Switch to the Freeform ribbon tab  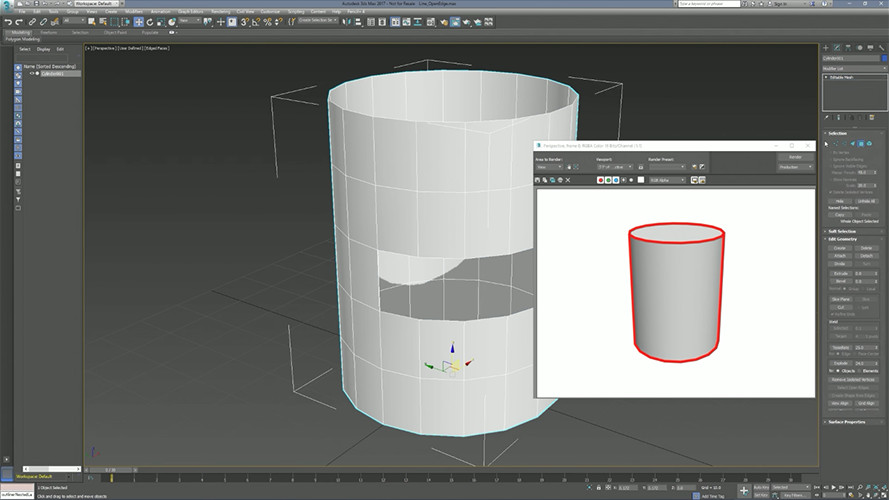click(49, 32)
